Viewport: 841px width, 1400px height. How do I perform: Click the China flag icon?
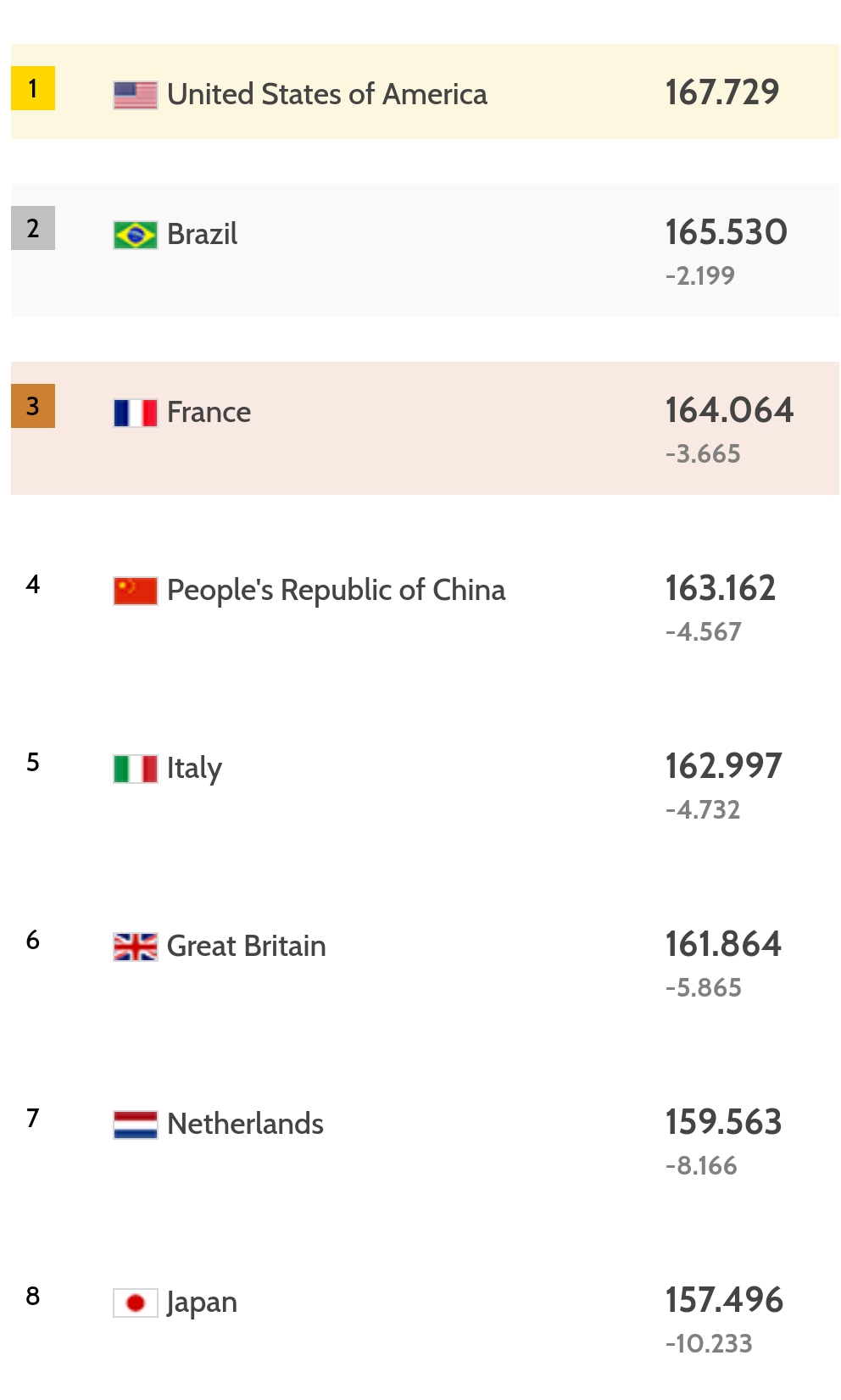point(136,591)
